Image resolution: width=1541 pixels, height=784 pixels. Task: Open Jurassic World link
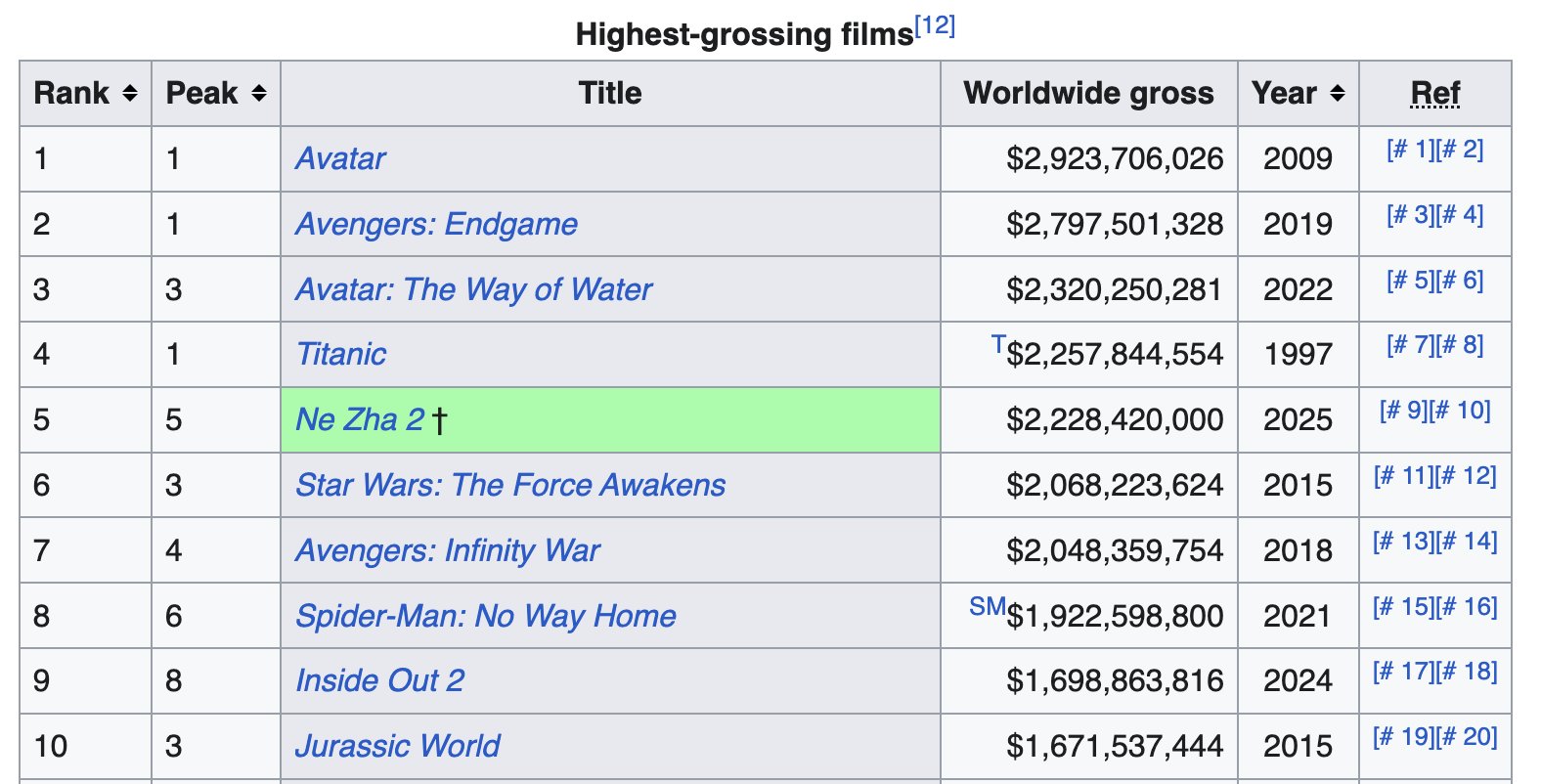pos(397,746)
